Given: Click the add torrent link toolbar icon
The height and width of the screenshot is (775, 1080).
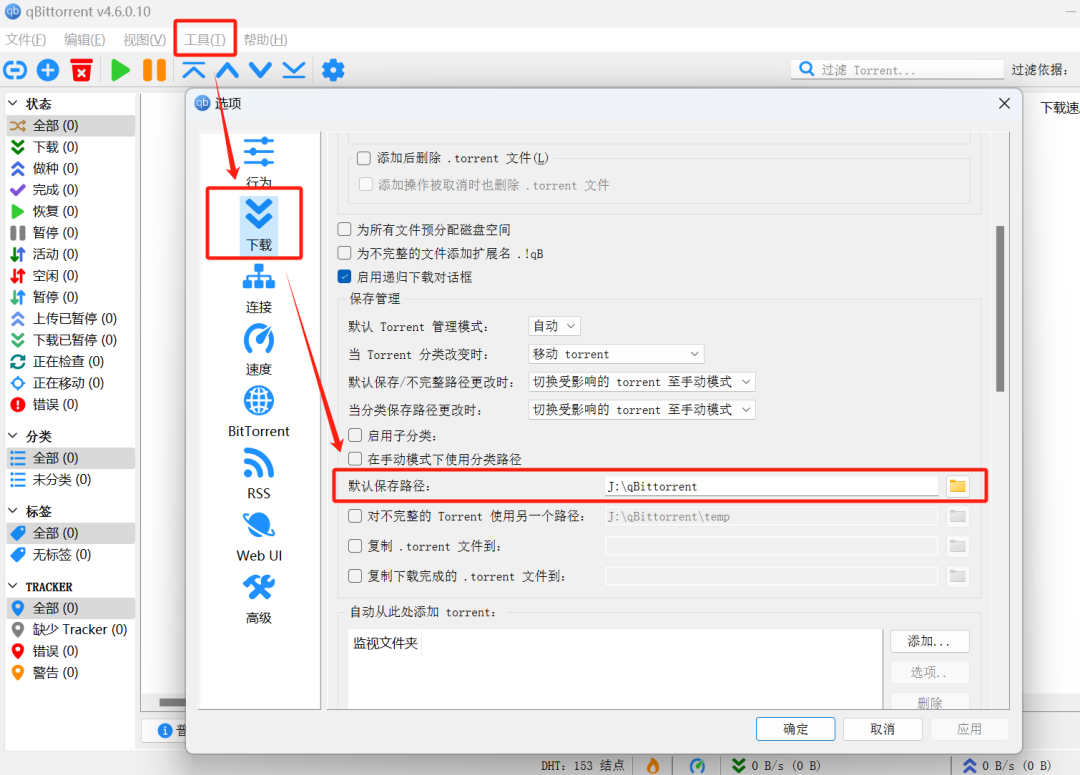Looking at the screenshot, I should (x=15, y=70).
